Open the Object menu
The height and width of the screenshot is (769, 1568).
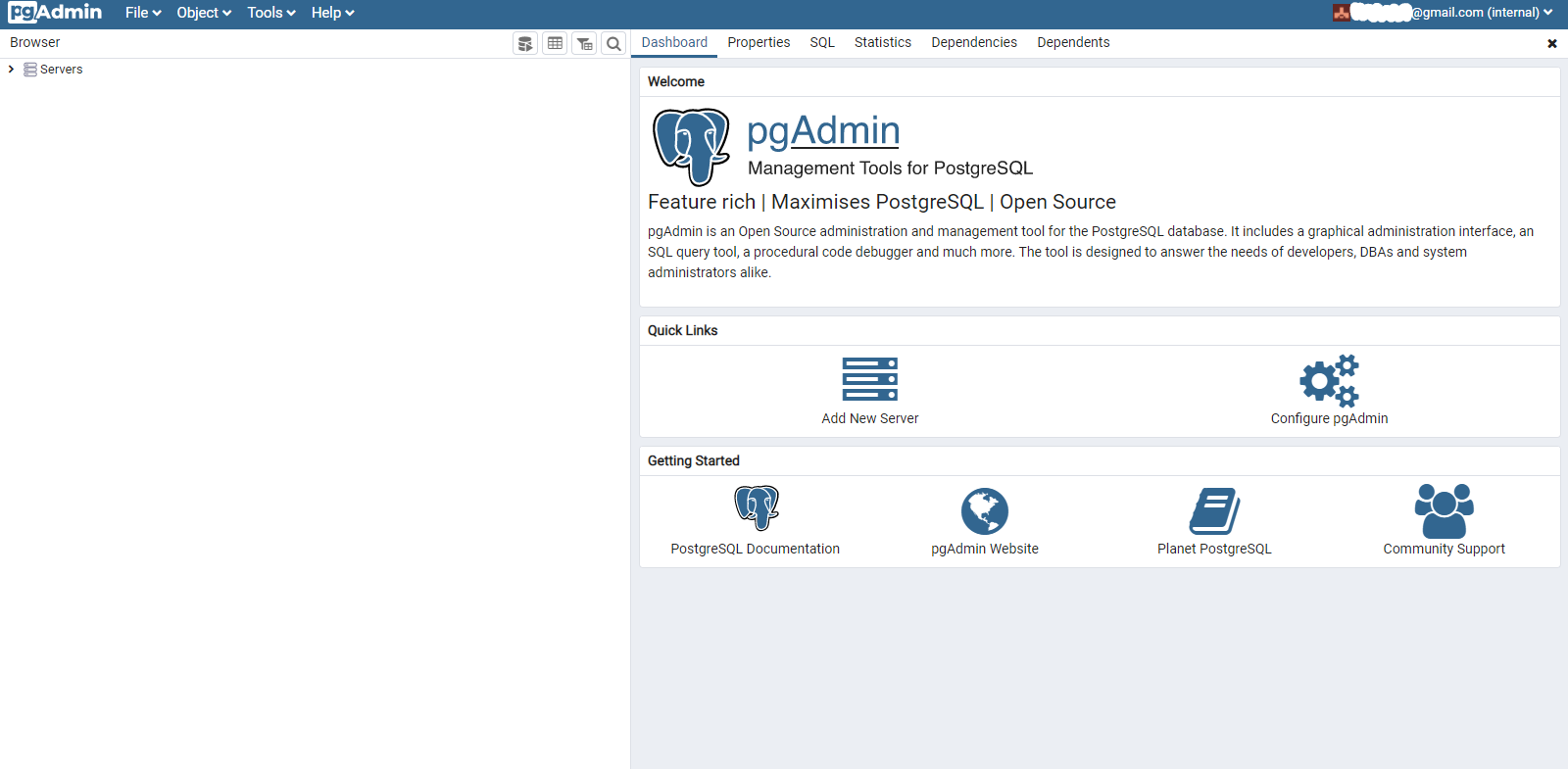click(x=204, y=13)
